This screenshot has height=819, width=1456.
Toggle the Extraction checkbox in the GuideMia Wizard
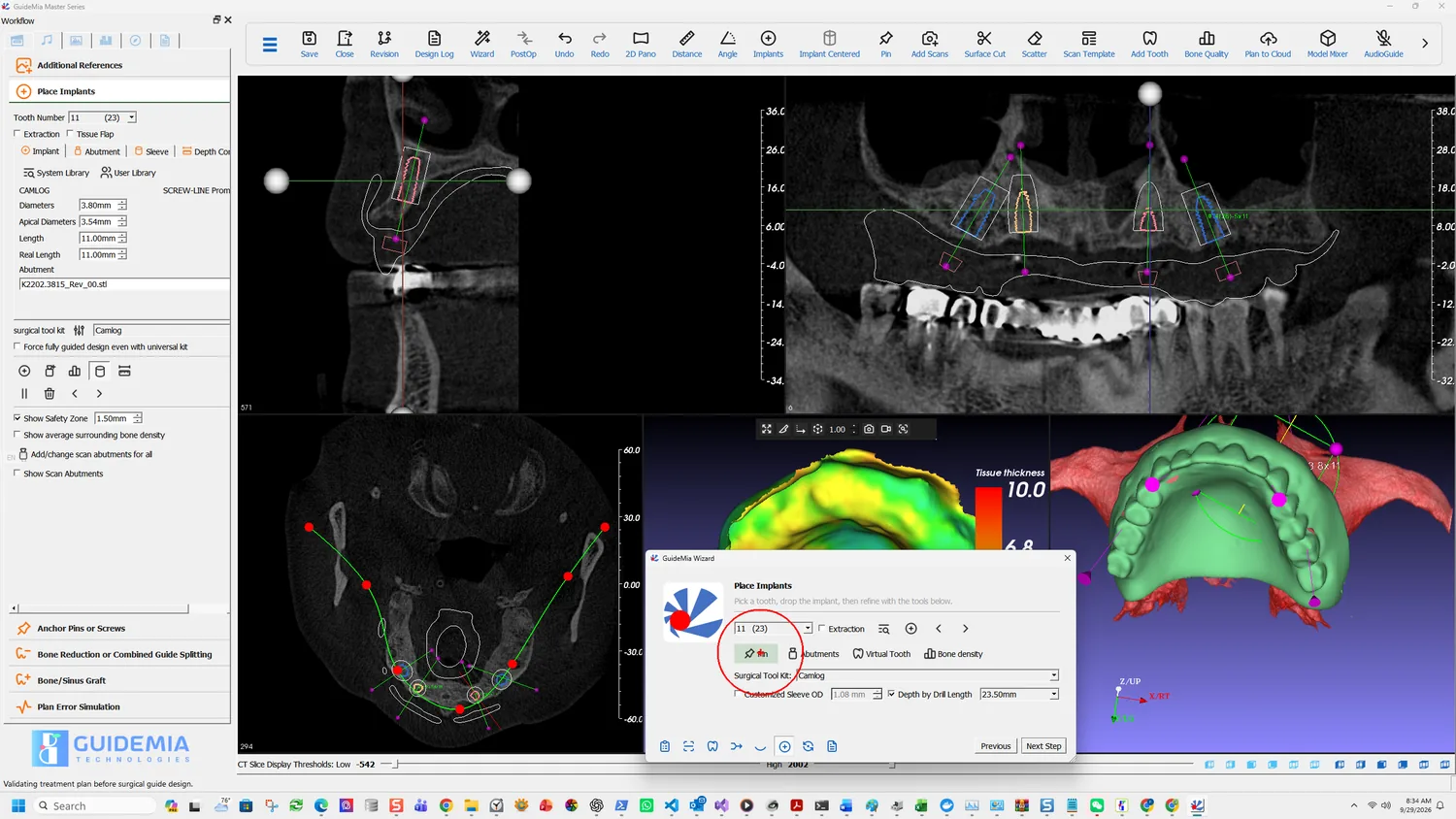coord(822,629)
